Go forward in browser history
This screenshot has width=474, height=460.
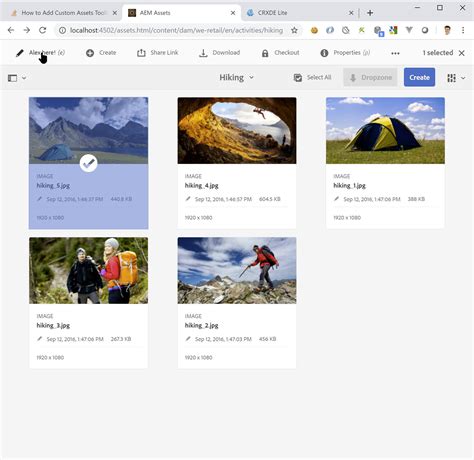click(x=27, y=30)
